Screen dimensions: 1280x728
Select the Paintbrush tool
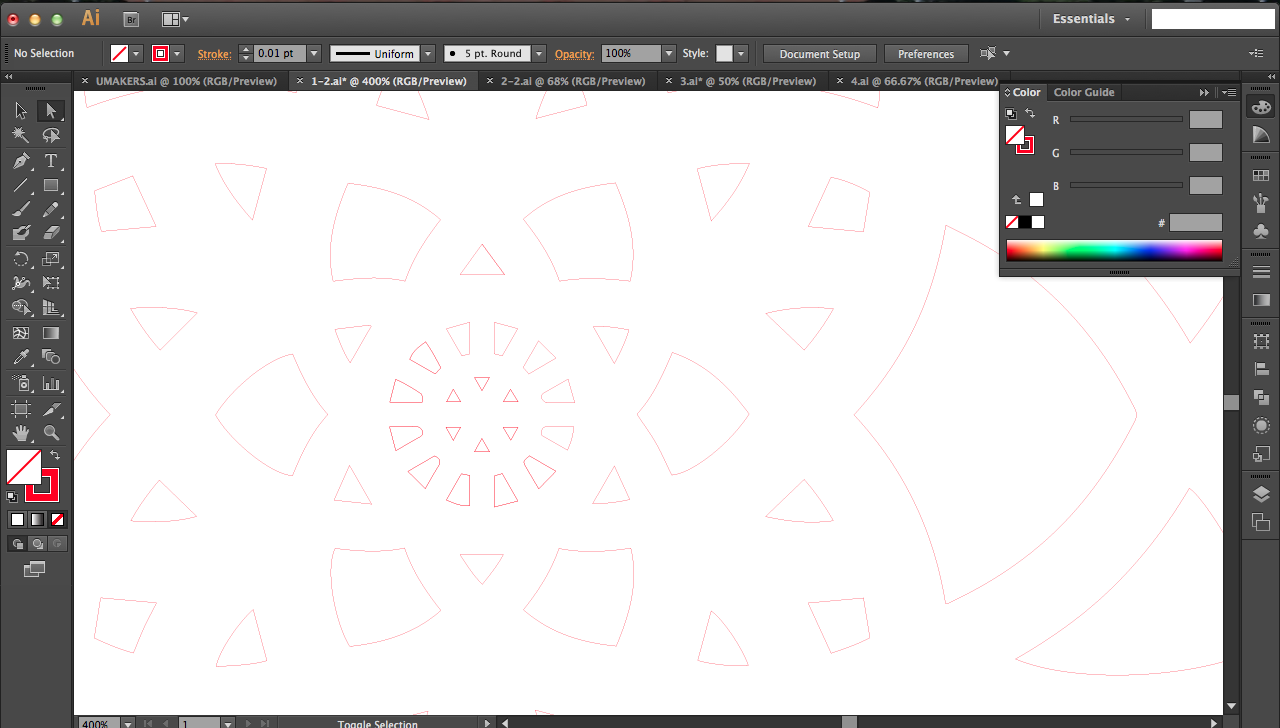coord(21,210)
